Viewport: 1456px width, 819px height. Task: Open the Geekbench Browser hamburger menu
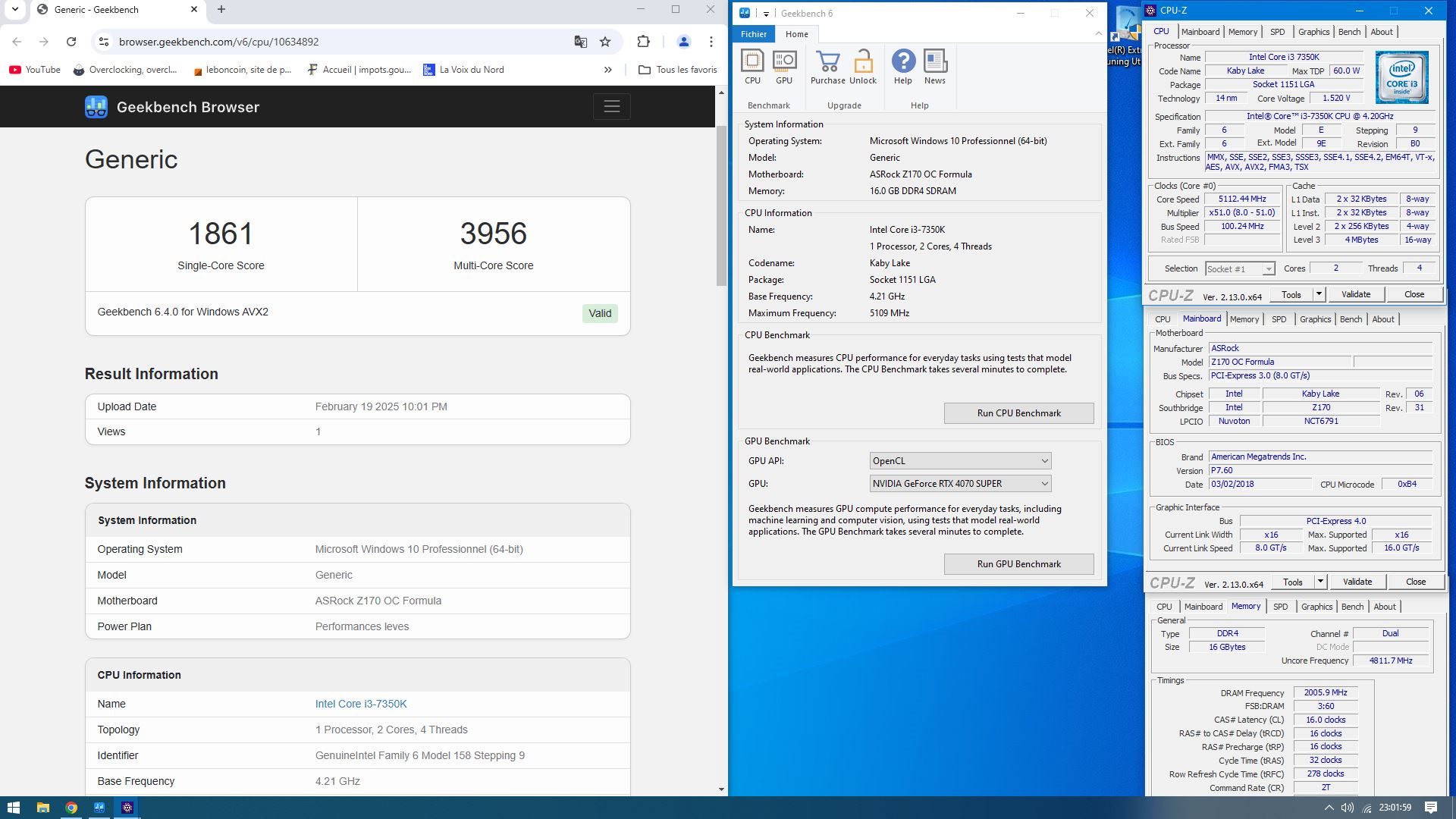click(611, 107)
